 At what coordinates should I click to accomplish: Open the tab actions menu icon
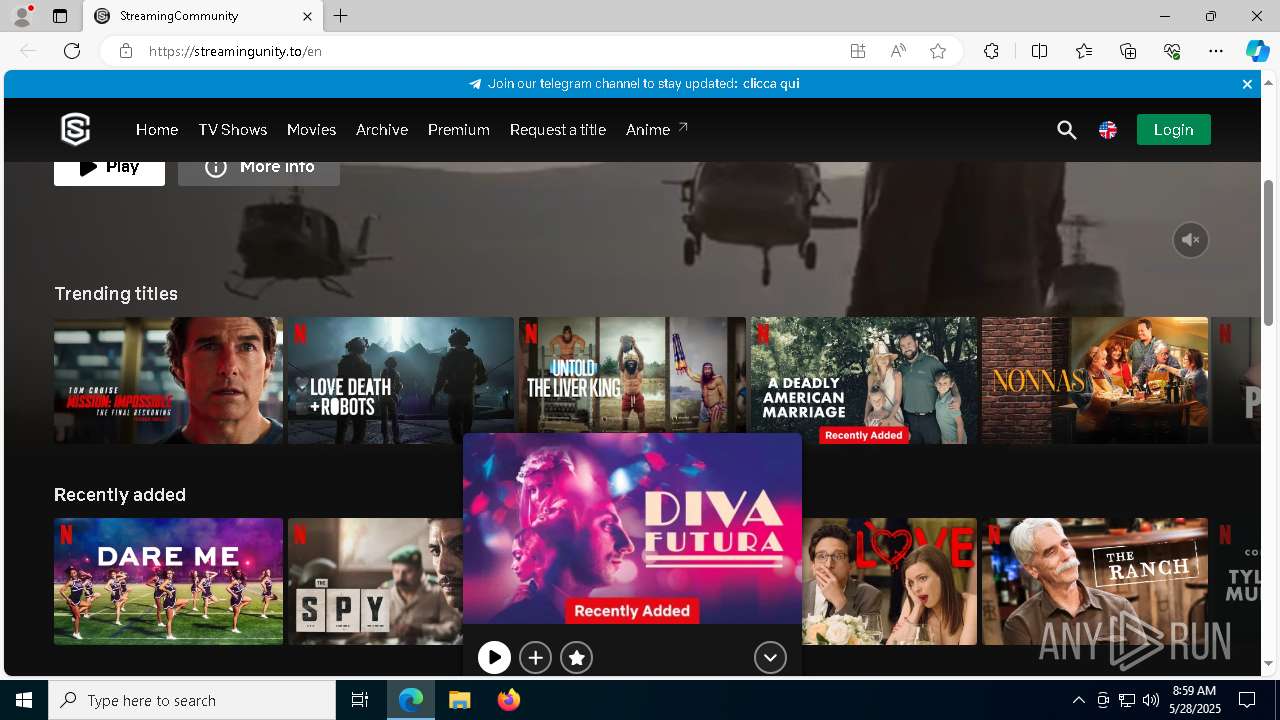click(x=60, y=16)
